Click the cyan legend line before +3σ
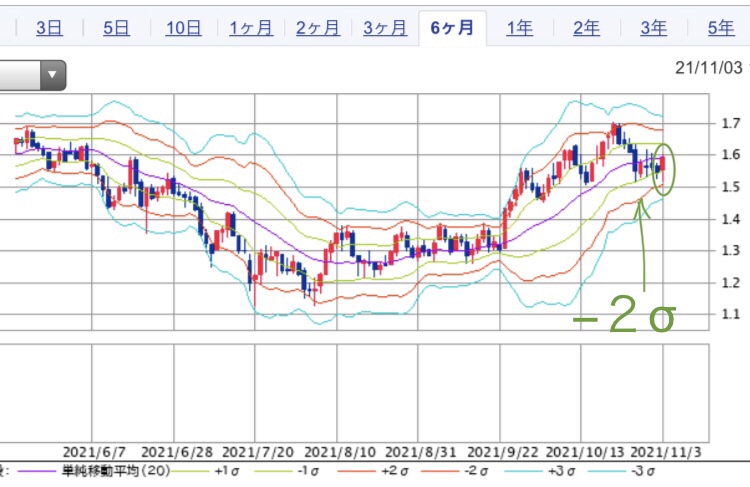Screen dimensions: 750x487 coord(524,472)
